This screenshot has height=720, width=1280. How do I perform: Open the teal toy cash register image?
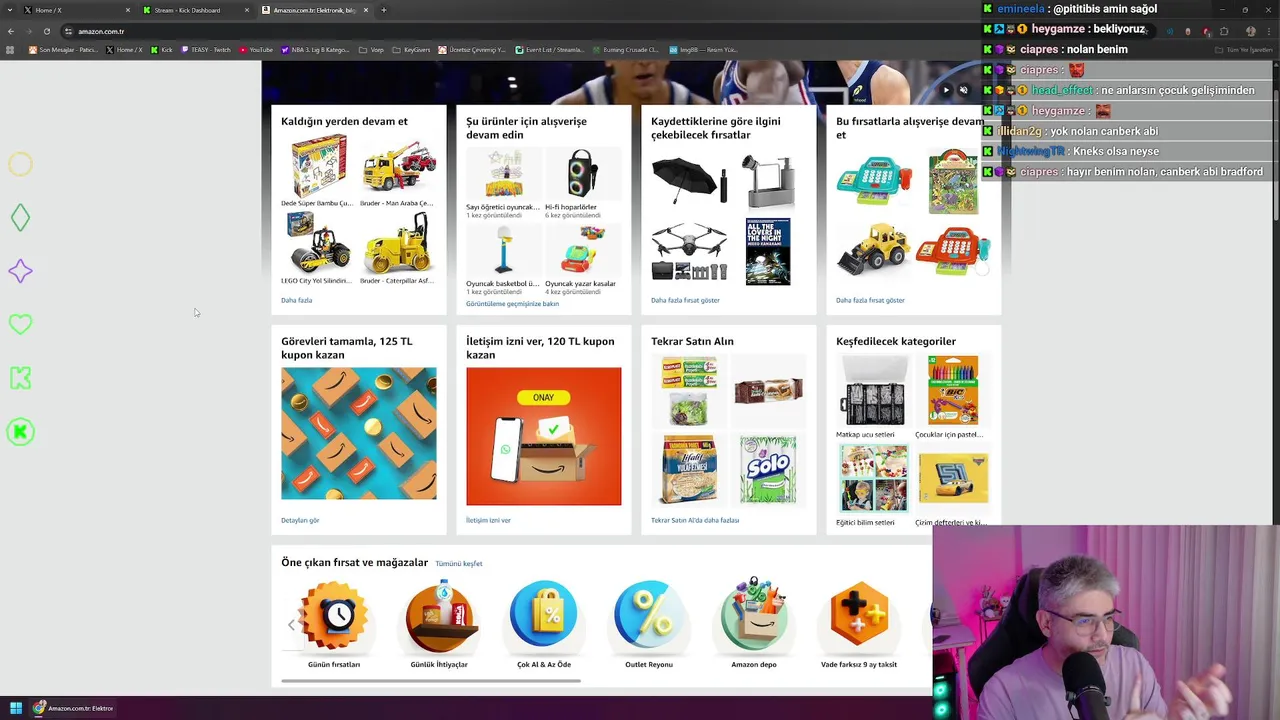874,180
